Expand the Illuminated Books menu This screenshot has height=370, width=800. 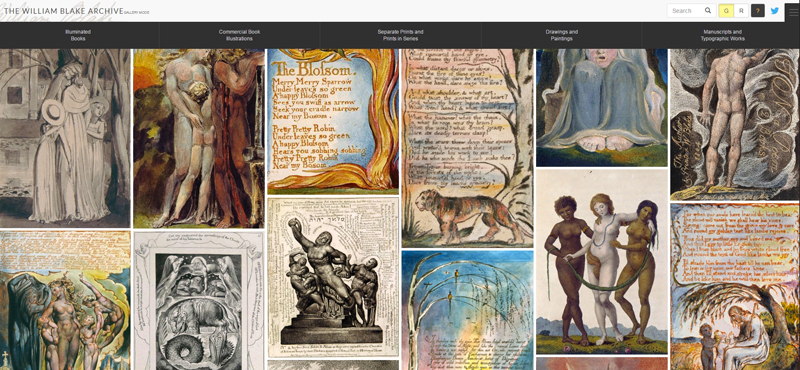(78, 35)
